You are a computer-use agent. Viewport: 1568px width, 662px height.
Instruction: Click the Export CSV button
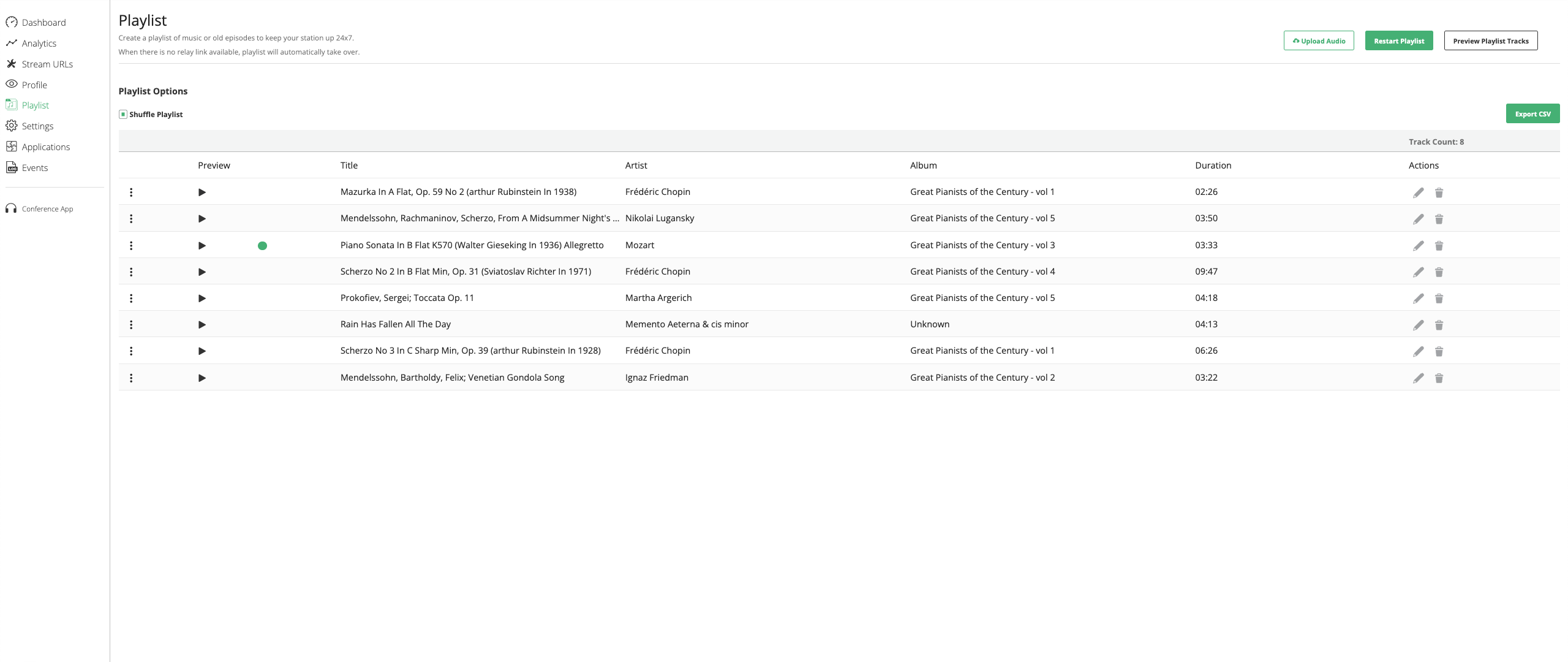click(x=1532, y=114)
